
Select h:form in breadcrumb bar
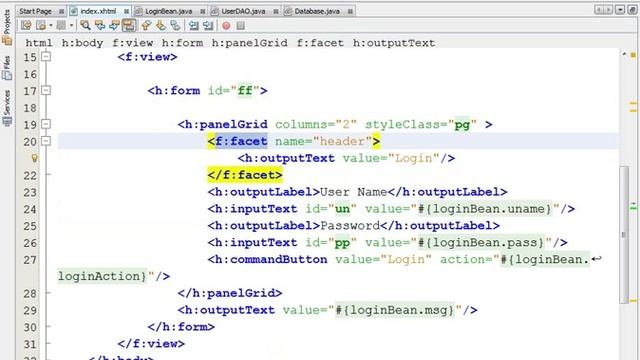182,43
